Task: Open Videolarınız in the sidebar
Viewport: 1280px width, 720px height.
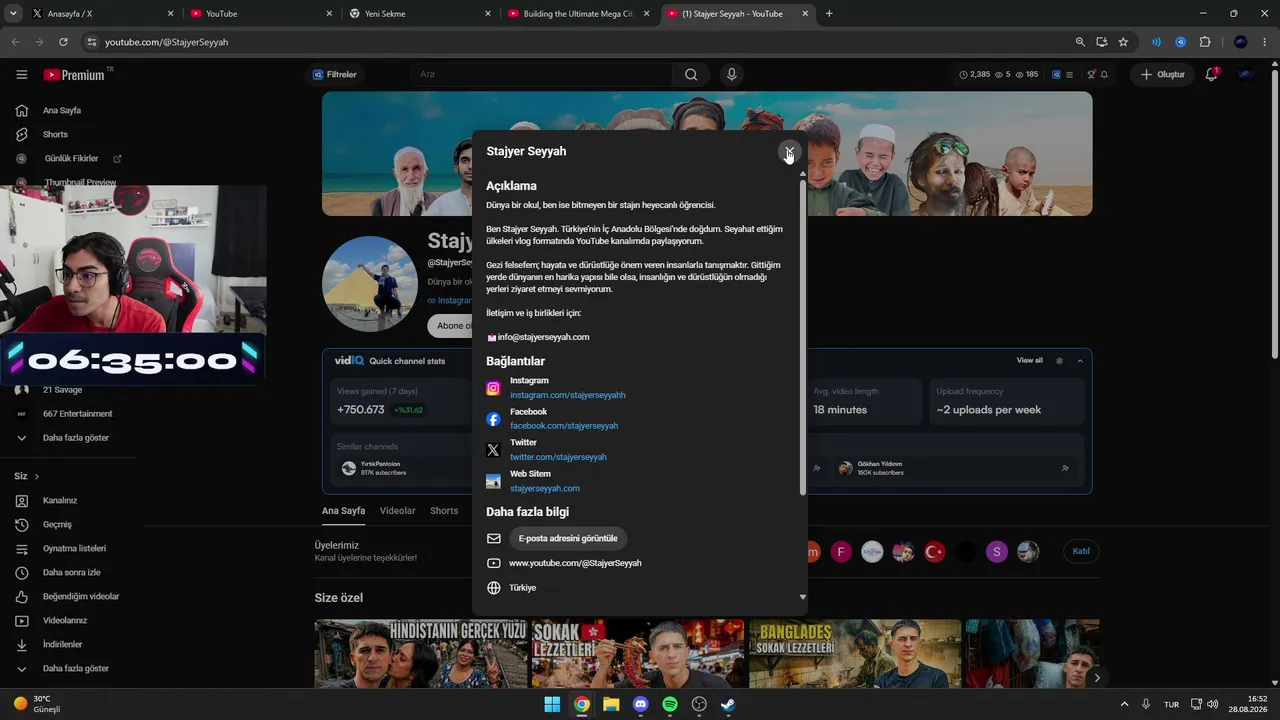Action: [64, 620]
